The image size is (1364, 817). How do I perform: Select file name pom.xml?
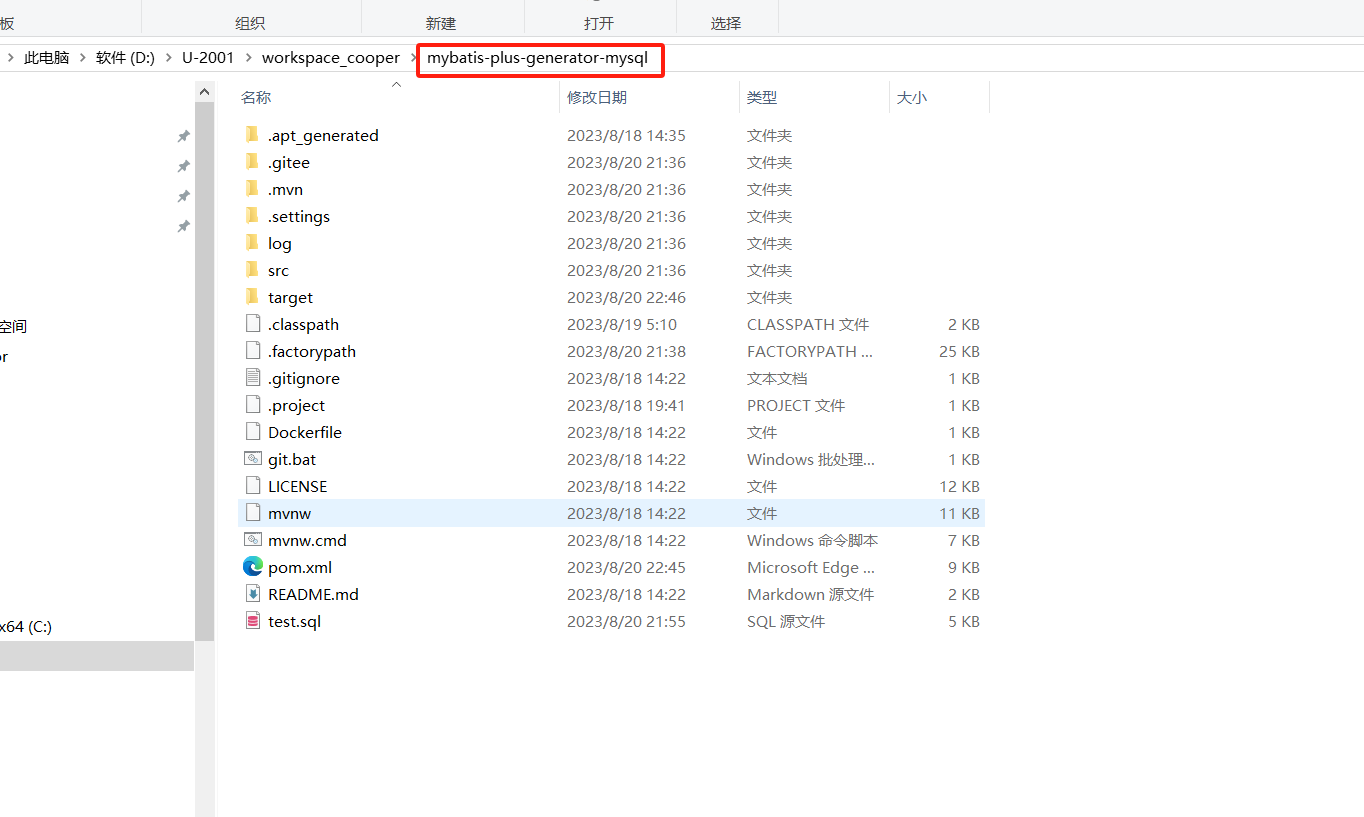[300, 567]
